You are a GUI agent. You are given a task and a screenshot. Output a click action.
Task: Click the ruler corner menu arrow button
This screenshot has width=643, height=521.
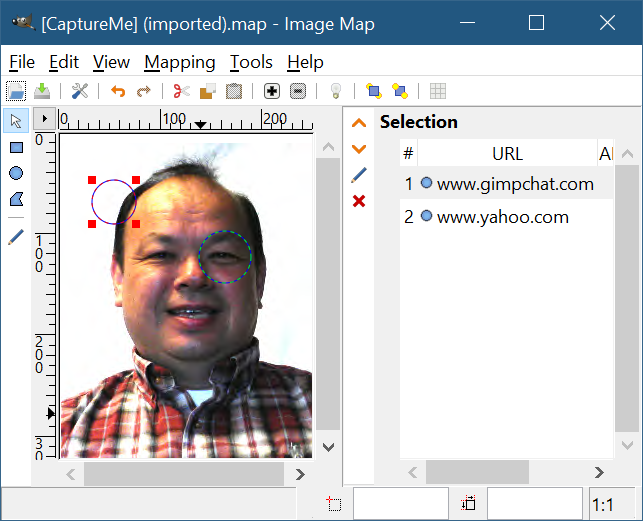click(44, 119)
